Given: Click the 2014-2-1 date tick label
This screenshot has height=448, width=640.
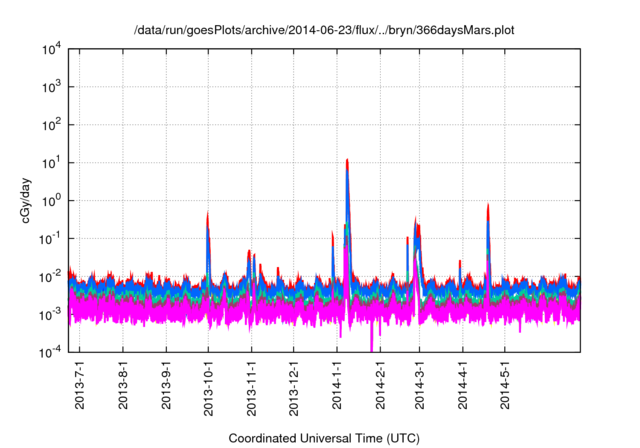Looking at the screenshot, I should (379, 386).
